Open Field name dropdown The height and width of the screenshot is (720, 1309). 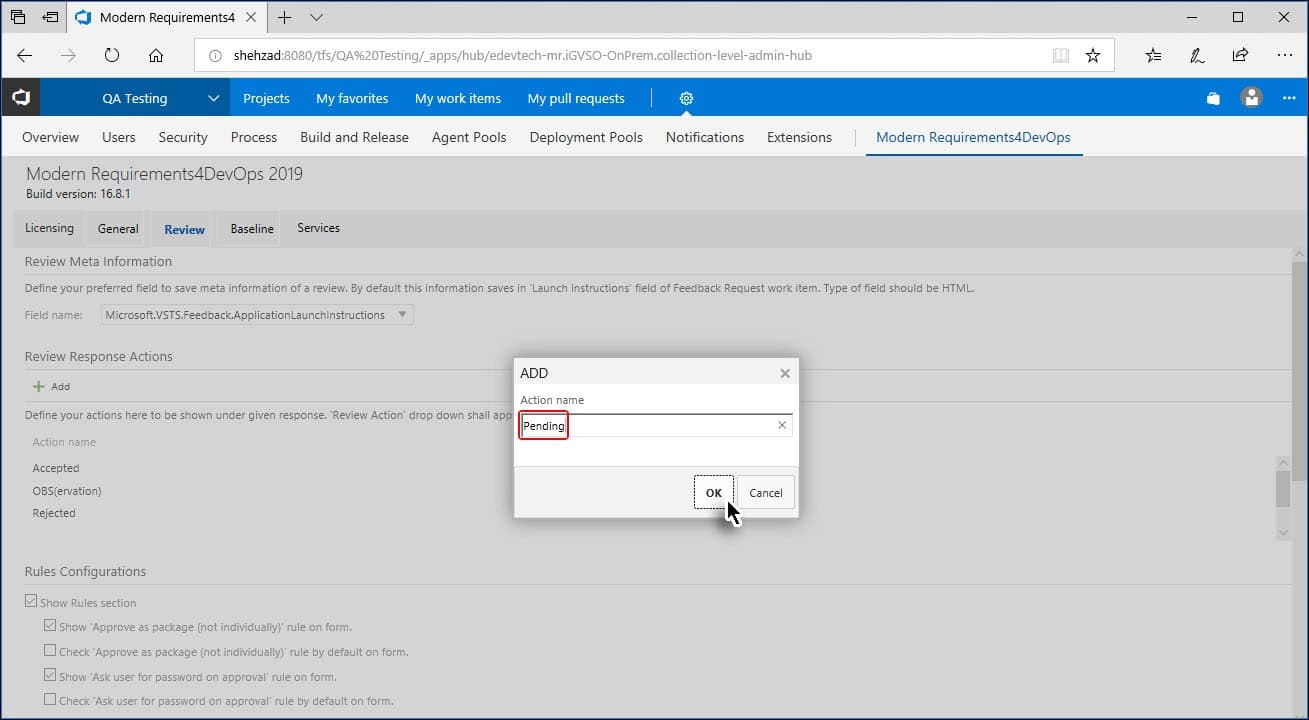257,315
